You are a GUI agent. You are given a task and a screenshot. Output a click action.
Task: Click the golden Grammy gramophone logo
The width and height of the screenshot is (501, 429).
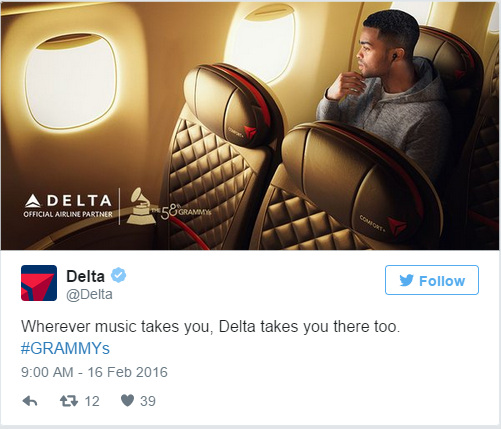140,206
